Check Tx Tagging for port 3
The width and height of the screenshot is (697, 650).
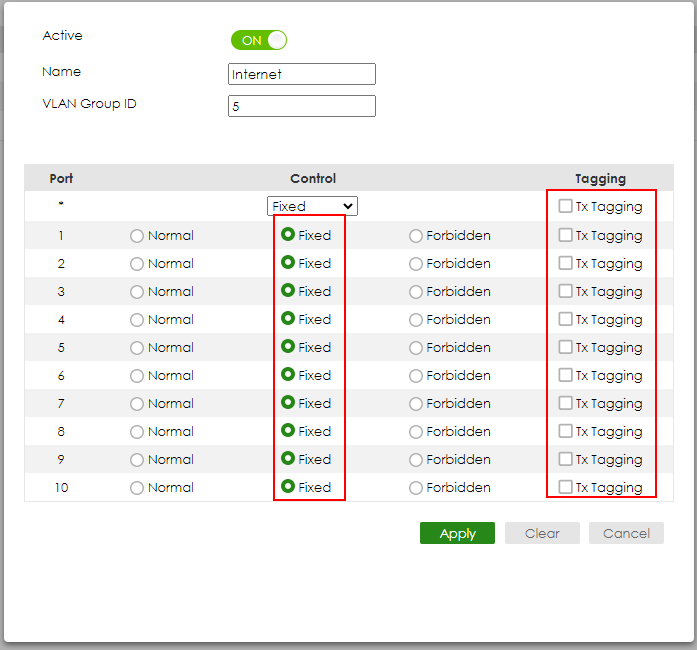tap(566, 291)
